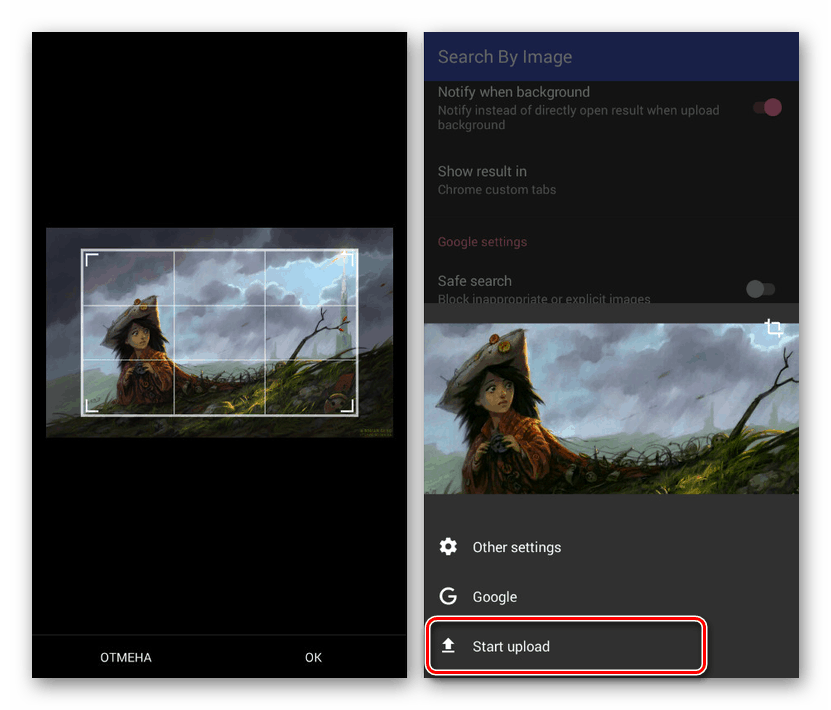
Task: Click the gear icon beside Other settings
Action: pos(448,546)
